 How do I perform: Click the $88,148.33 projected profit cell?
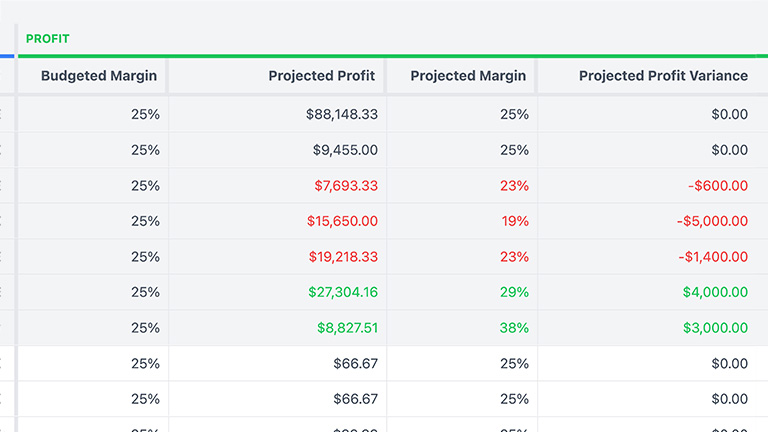[x=342, y=114]
